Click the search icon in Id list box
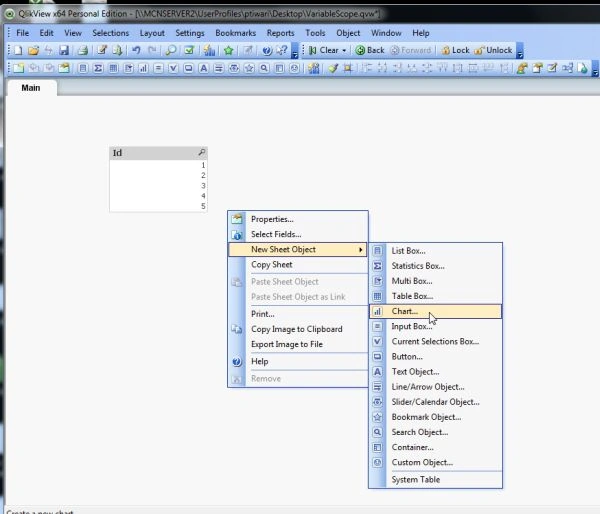Viewport: 600px width, 514px height. (202, 153)
